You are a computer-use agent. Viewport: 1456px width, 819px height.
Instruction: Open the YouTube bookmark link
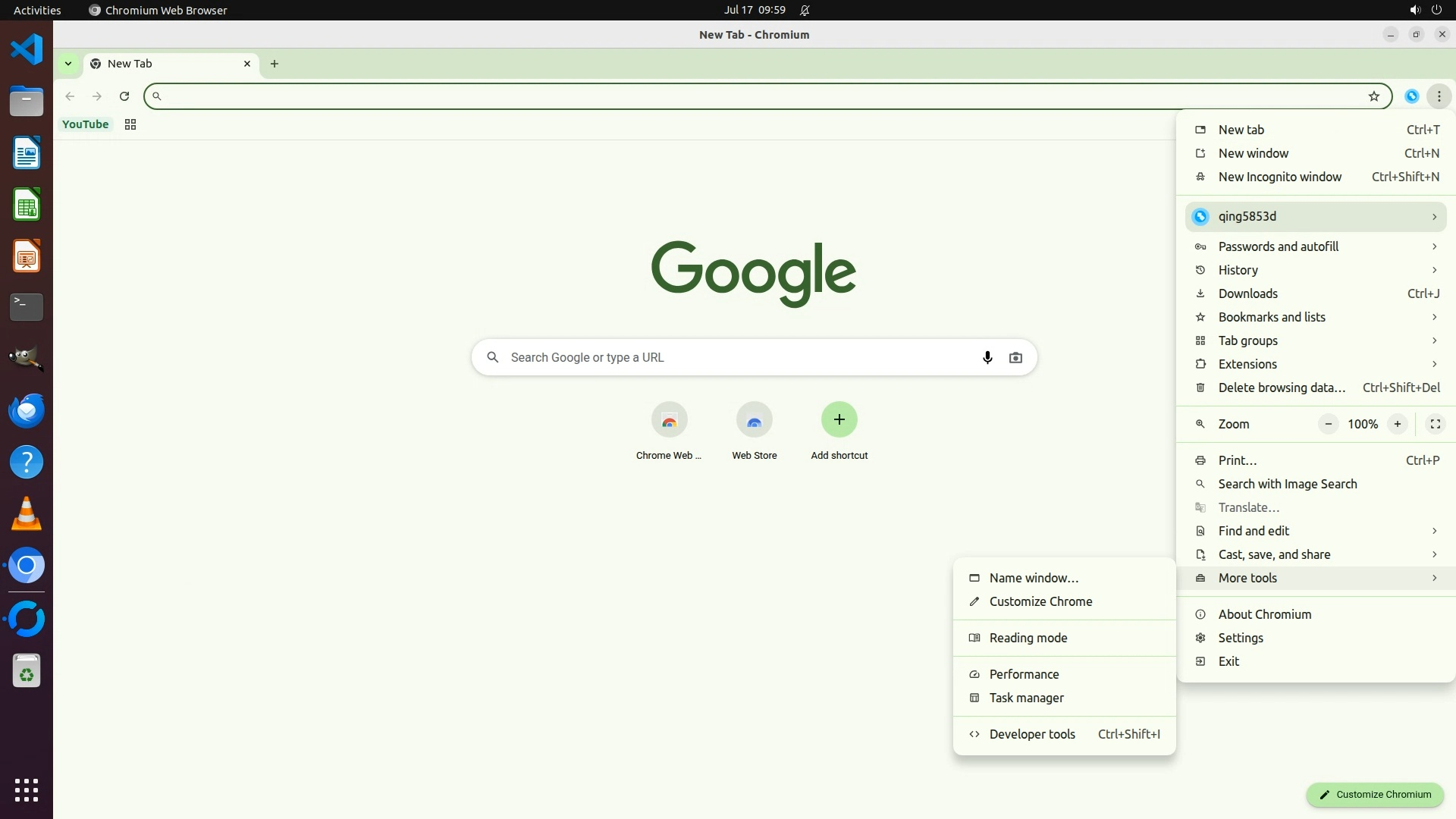click(x=85, y=124)
